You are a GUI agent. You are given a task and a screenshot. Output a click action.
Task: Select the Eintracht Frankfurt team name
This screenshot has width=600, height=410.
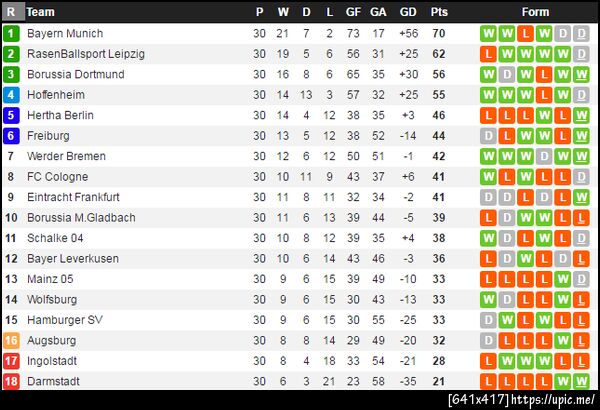pyautogui.click(x=73, y=197)
